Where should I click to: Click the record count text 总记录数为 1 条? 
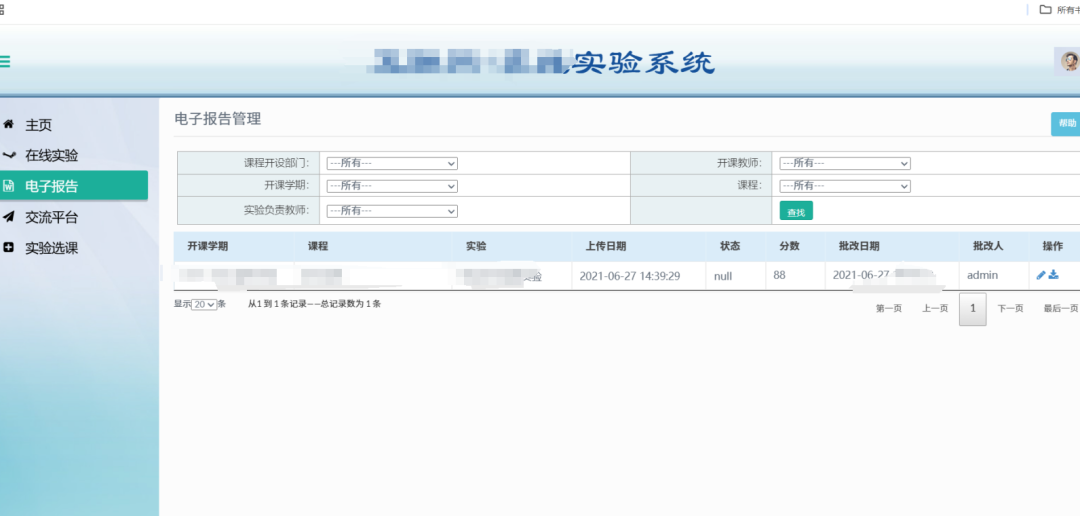point(351,304)
